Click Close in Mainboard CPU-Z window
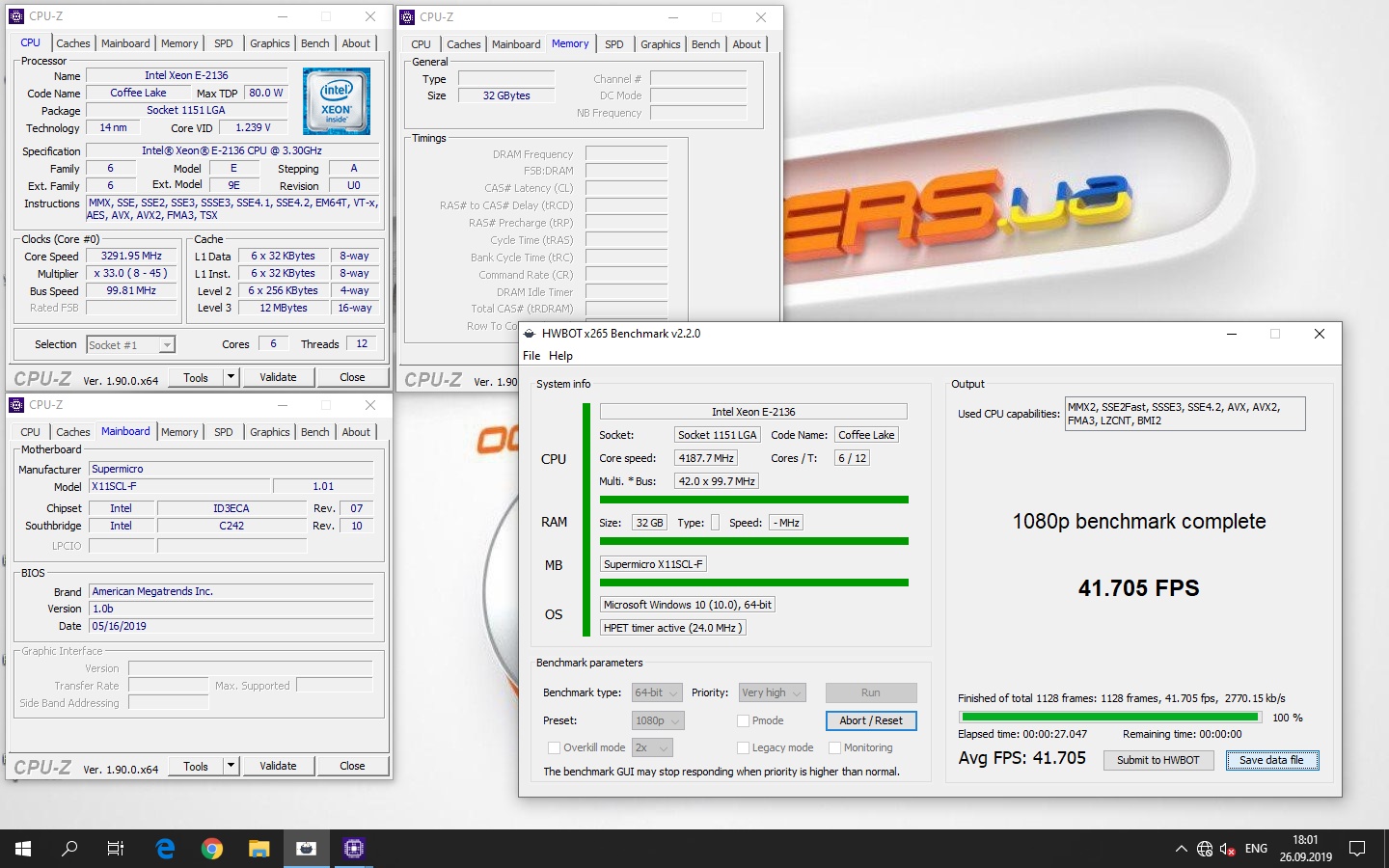The width and height of the screenshot is (1389, 868). 352,766
